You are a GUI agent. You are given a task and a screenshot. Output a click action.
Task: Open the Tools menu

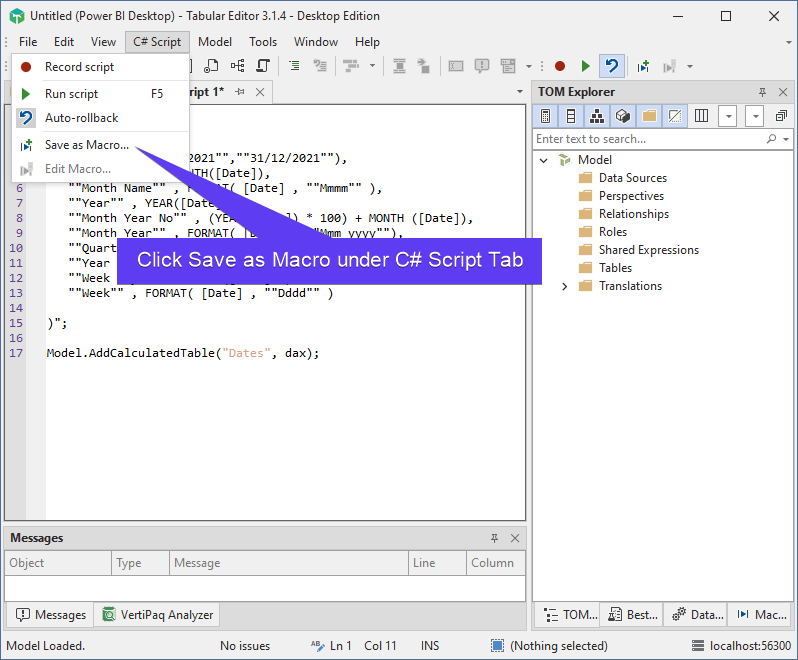(x=263, y=42)
